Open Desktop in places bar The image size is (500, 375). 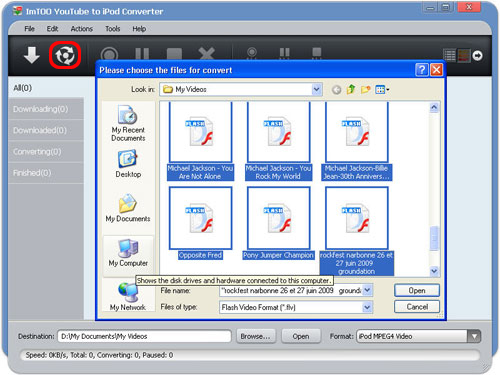pos(128,164)
